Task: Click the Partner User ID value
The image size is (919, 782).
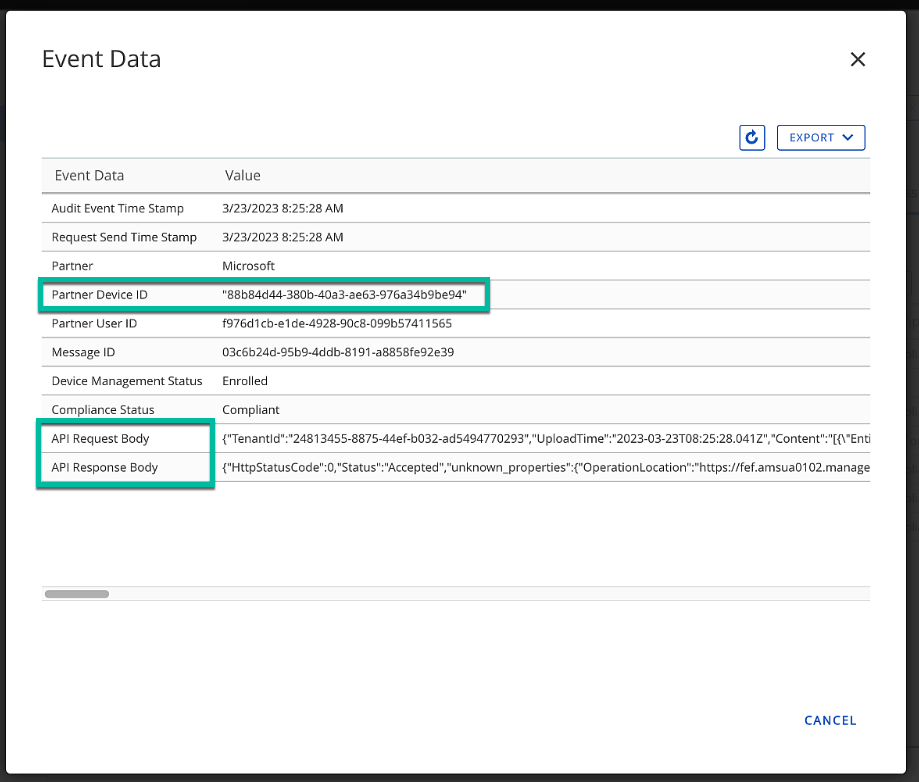Action: (x=337, y=324)
